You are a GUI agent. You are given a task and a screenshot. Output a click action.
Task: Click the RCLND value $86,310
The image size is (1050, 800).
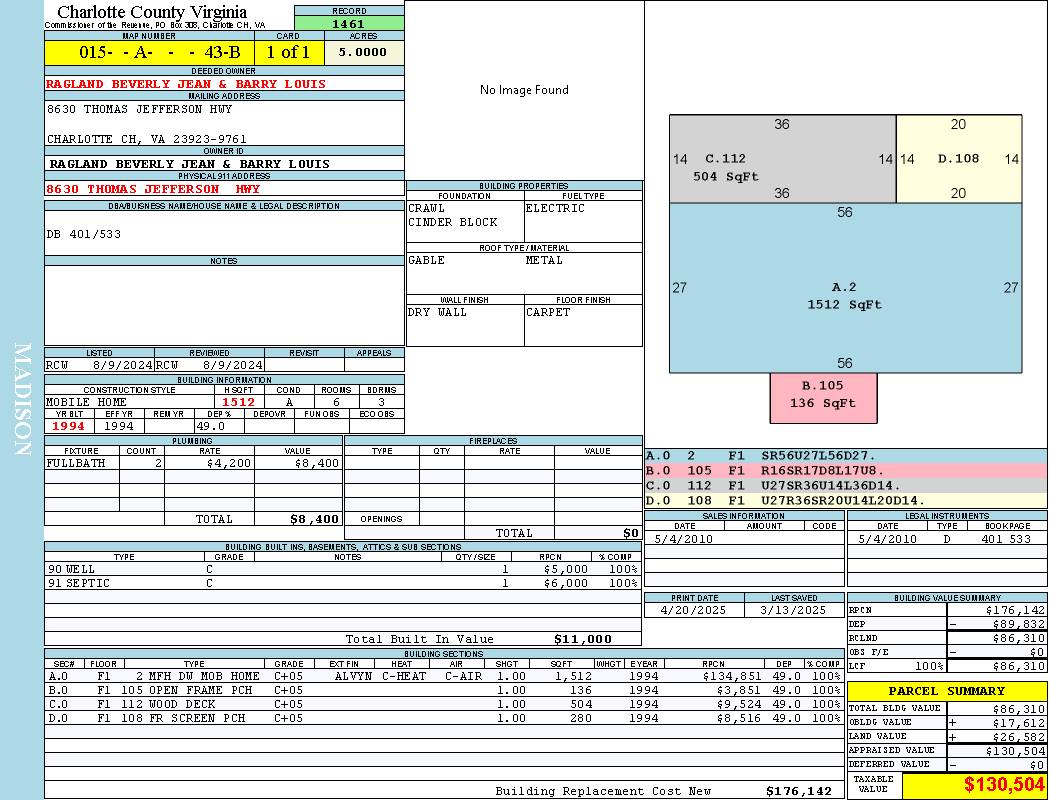coord(1019,638)
